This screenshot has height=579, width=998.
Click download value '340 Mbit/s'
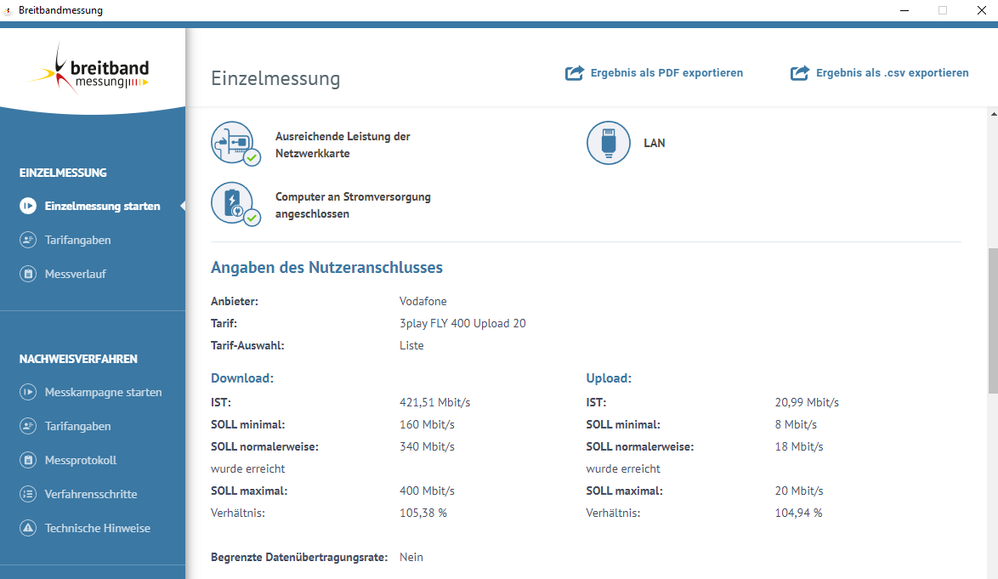pyautogui.click(x=427, y=447)
